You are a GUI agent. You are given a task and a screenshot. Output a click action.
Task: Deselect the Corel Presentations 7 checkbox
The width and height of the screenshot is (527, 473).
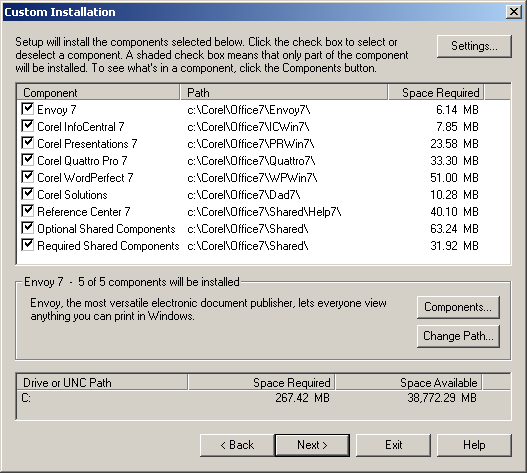(27, 143)
